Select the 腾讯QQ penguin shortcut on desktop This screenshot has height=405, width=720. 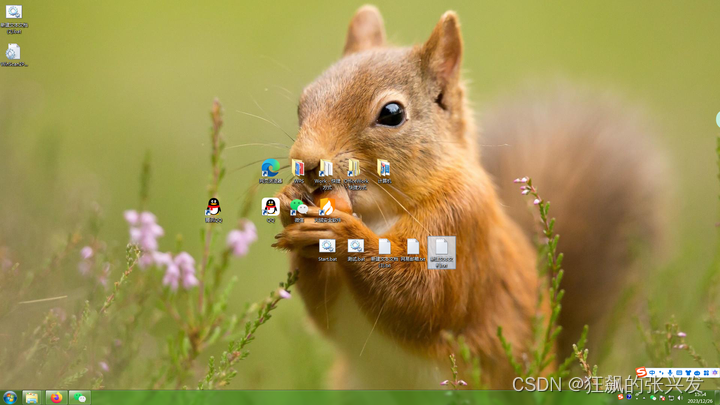tap(214, 210)
